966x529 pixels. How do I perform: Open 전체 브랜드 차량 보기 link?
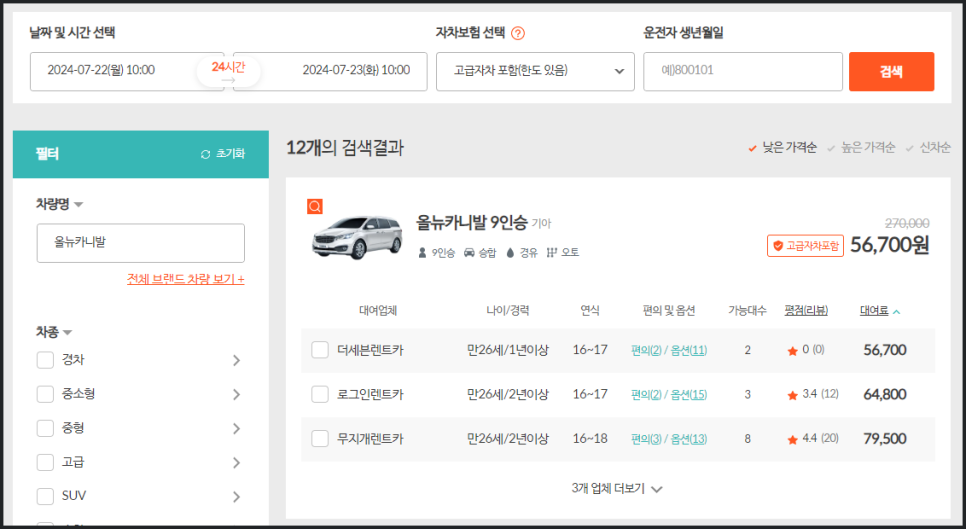coord(185,279)
